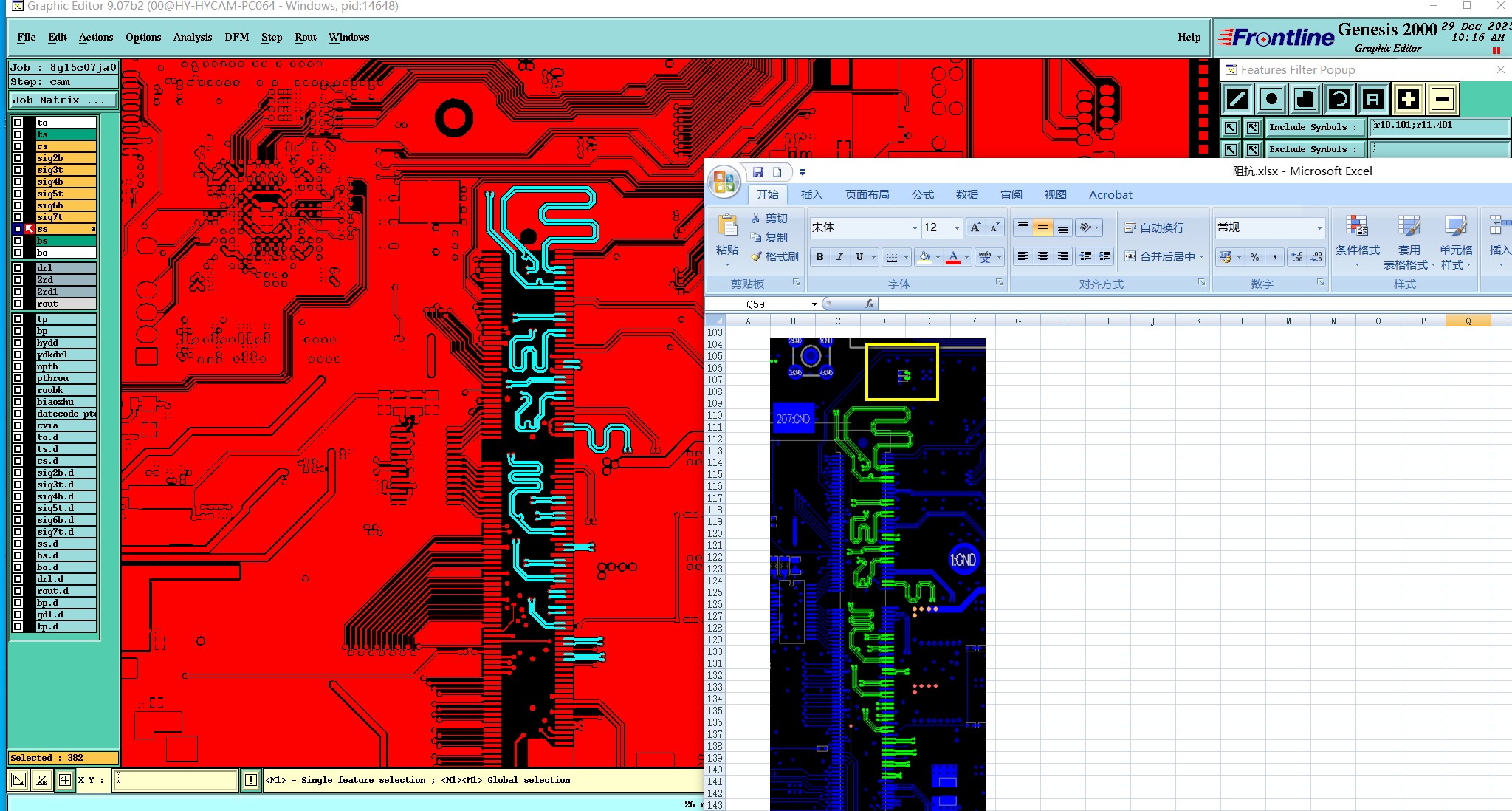Viewport: 1512px width, 811px height.
Task: Switch to the 页面布局 ribbon tab
Action: coord(867,195)
